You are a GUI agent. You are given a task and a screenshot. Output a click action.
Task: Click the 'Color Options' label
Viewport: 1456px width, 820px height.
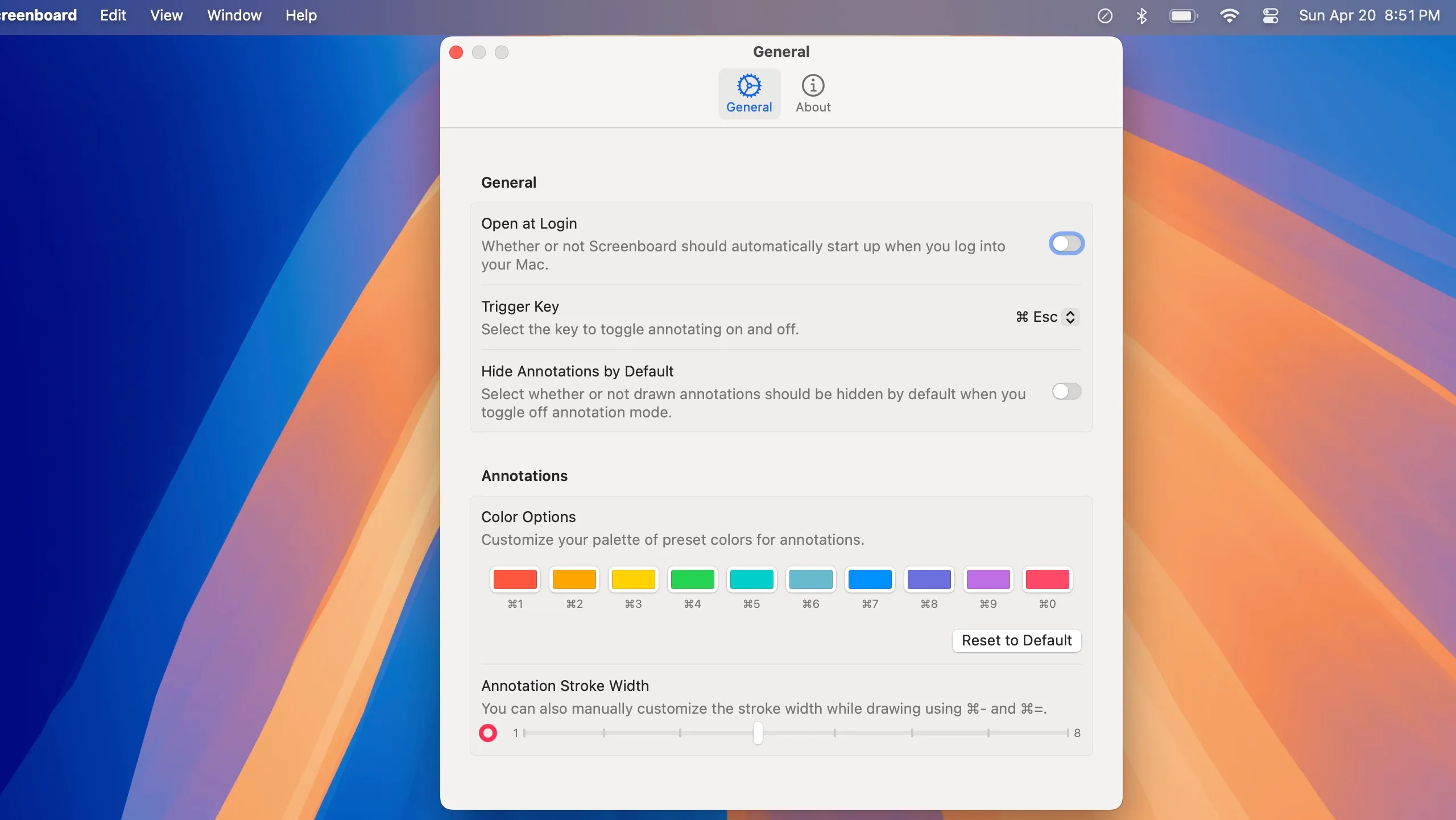pos(528,517)
